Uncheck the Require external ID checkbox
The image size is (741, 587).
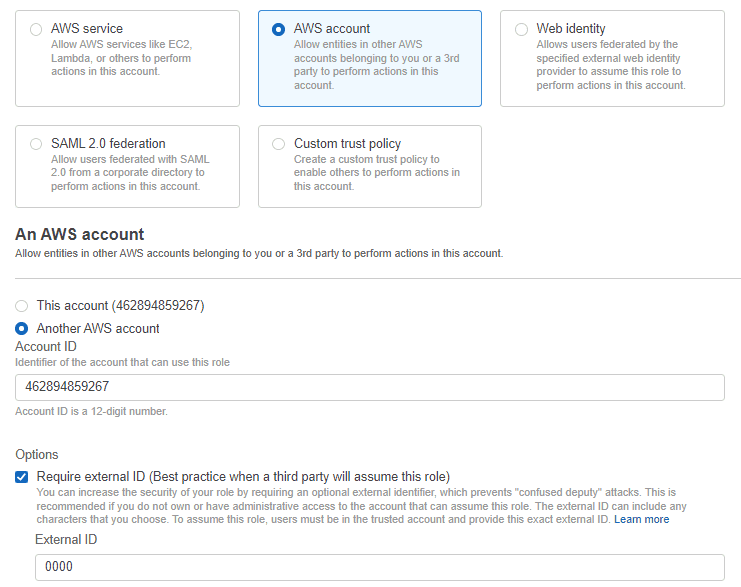tap(21, 477)
